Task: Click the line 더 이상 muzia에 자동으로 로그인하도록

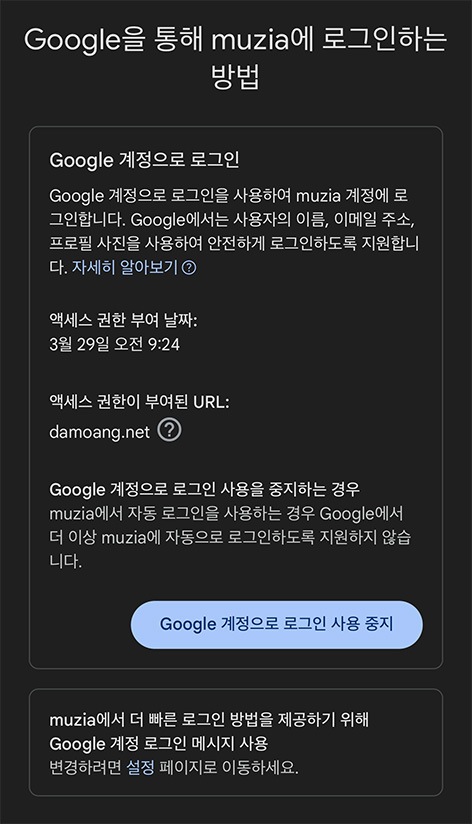Action: point(230,537)
